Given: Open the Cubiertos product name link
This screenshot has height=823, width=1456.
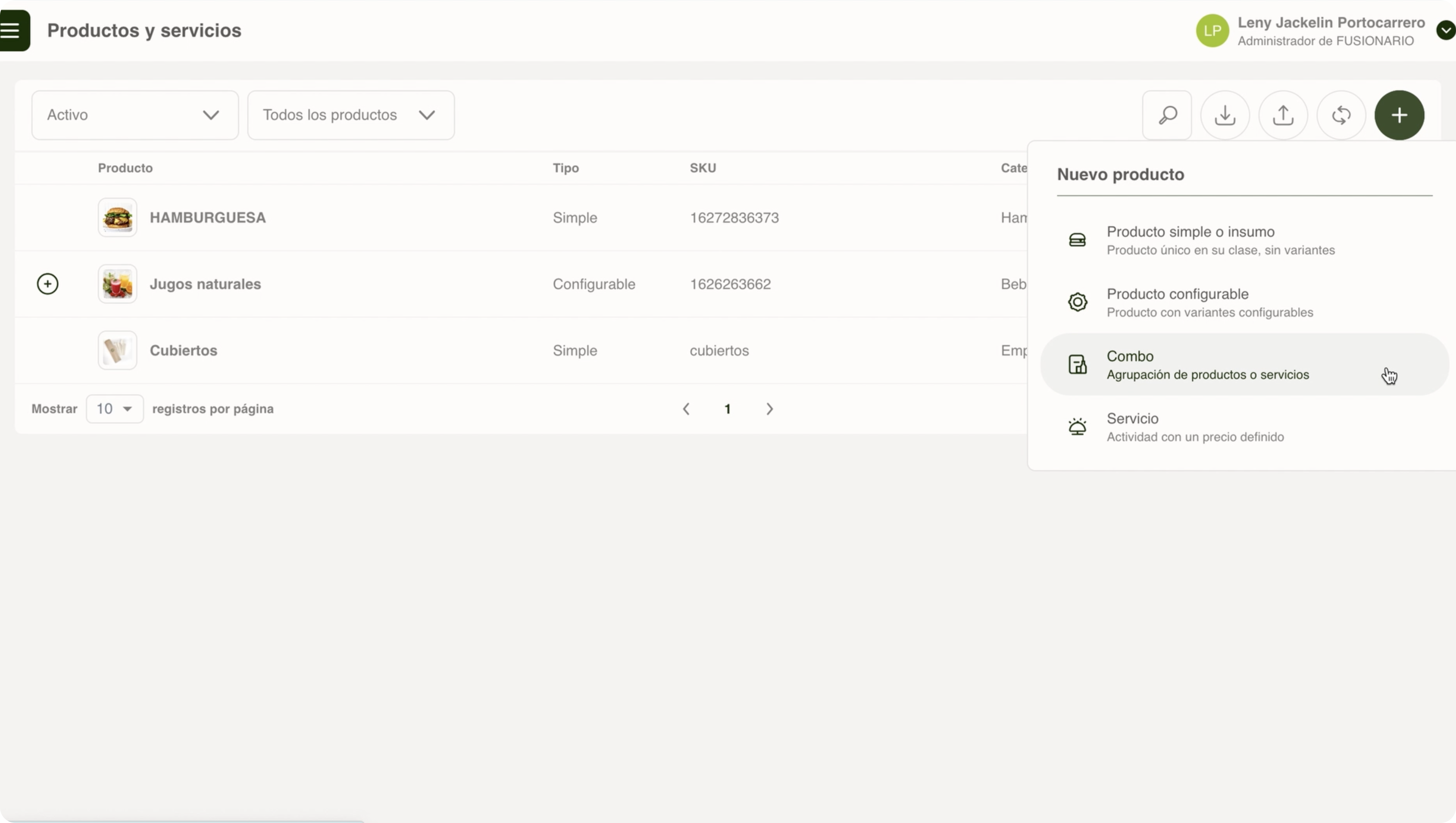Looking at the screenshot, I should 183,351.
